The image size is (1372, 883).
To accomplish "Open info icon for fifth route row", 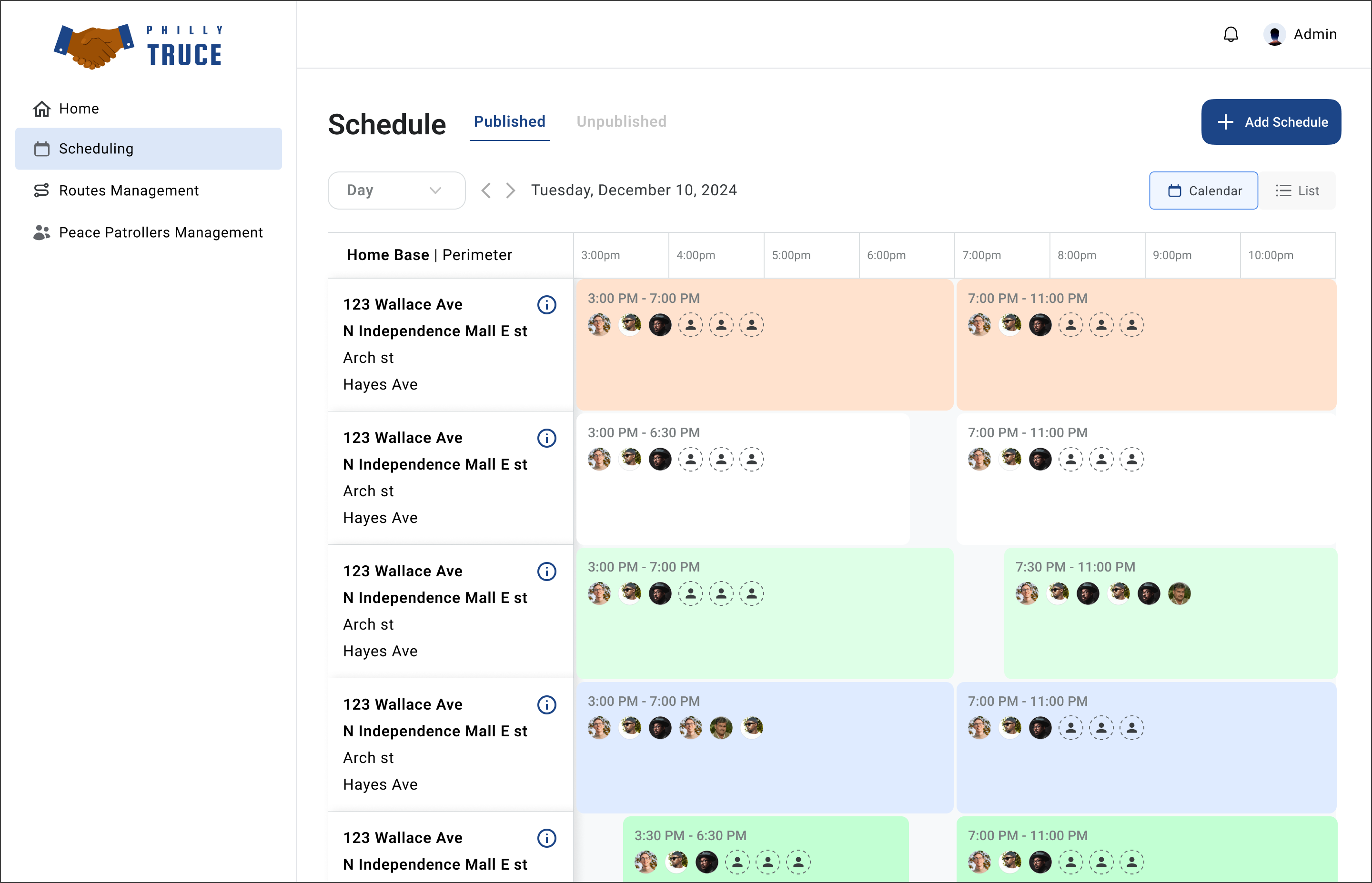I will coord(546,838).
